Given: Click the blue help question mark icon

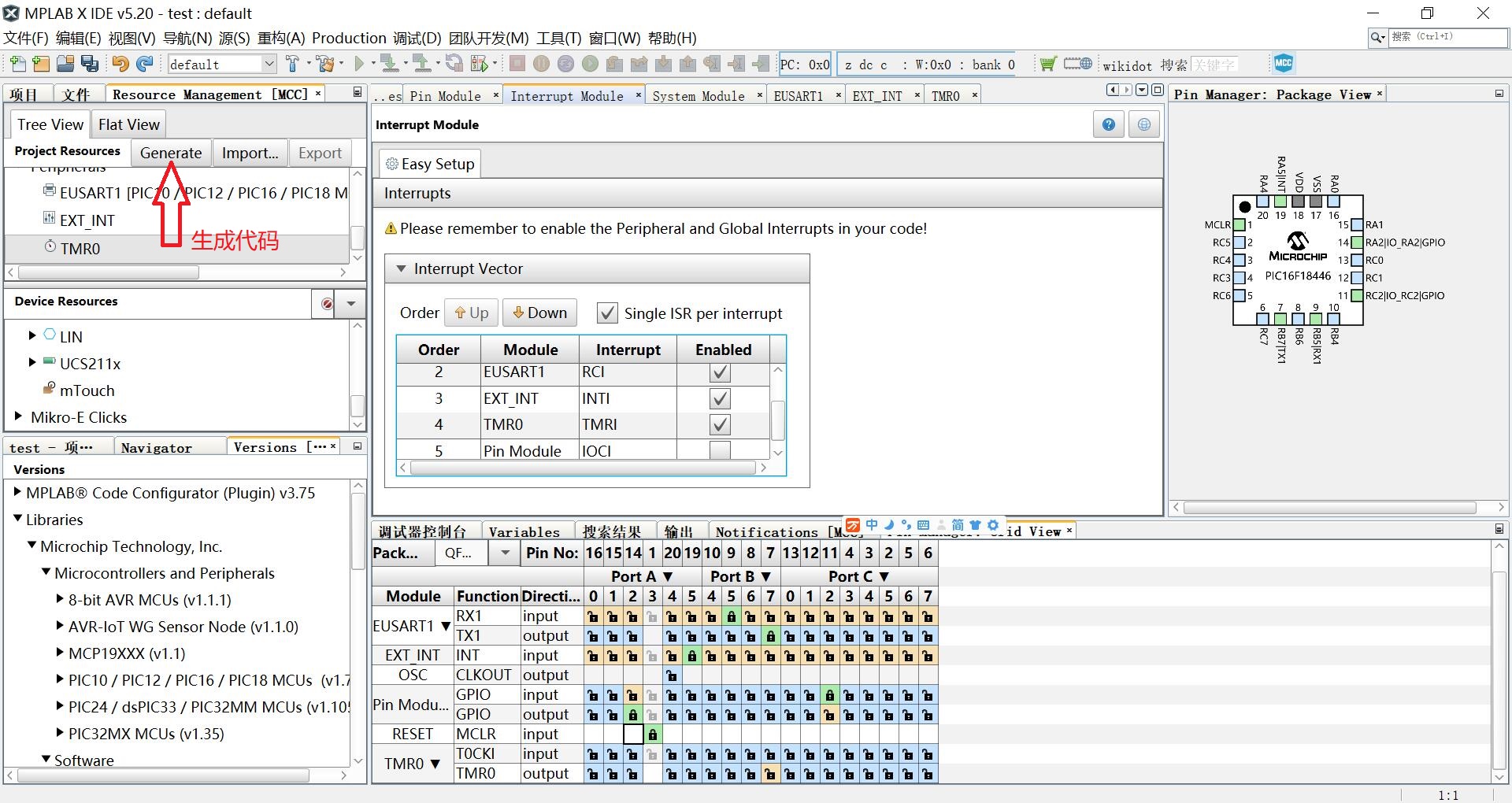Looking at the screenshot, I should [1109, 124].
